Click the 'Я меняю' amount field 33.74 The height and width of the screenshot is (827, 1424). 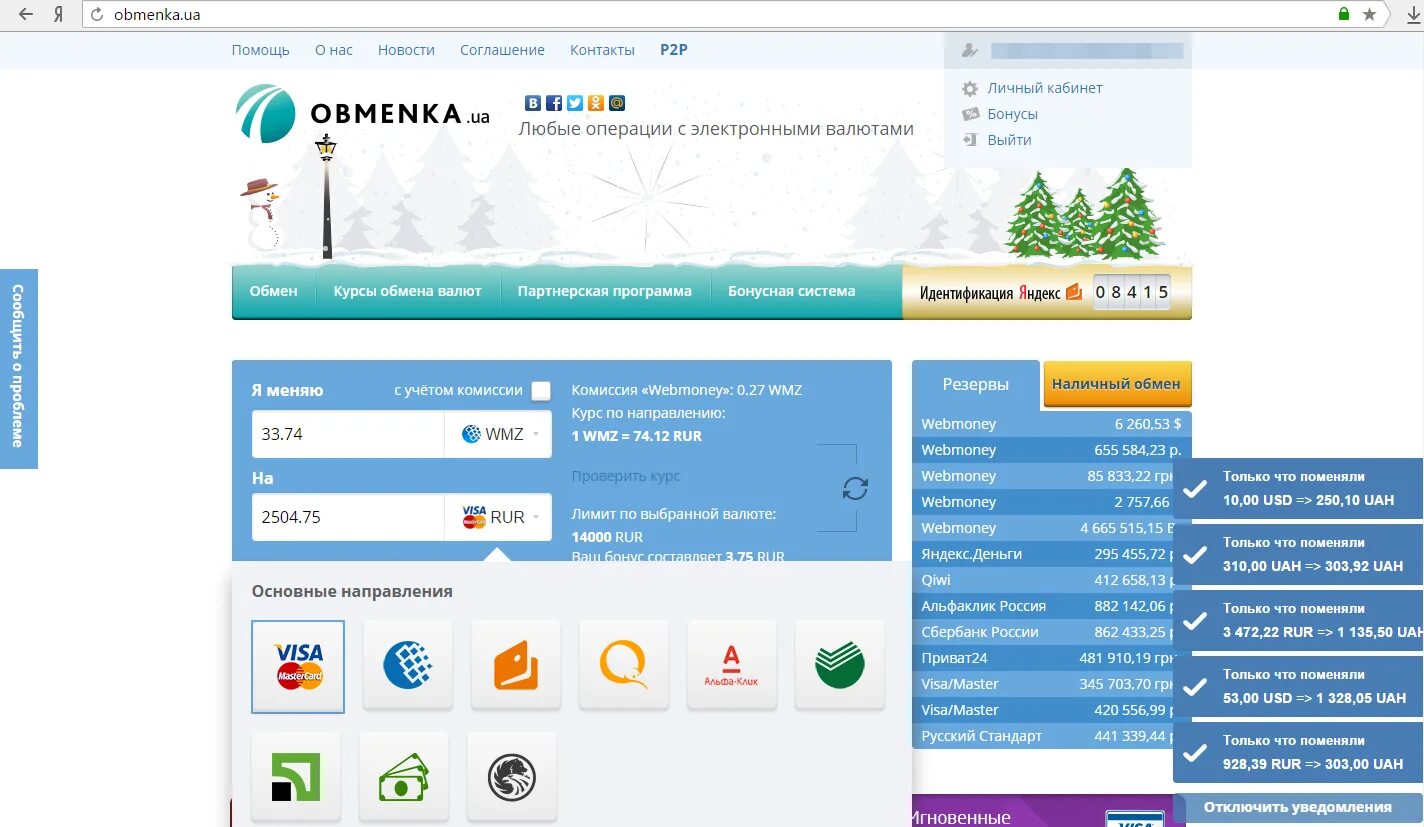tap(348, 434)
